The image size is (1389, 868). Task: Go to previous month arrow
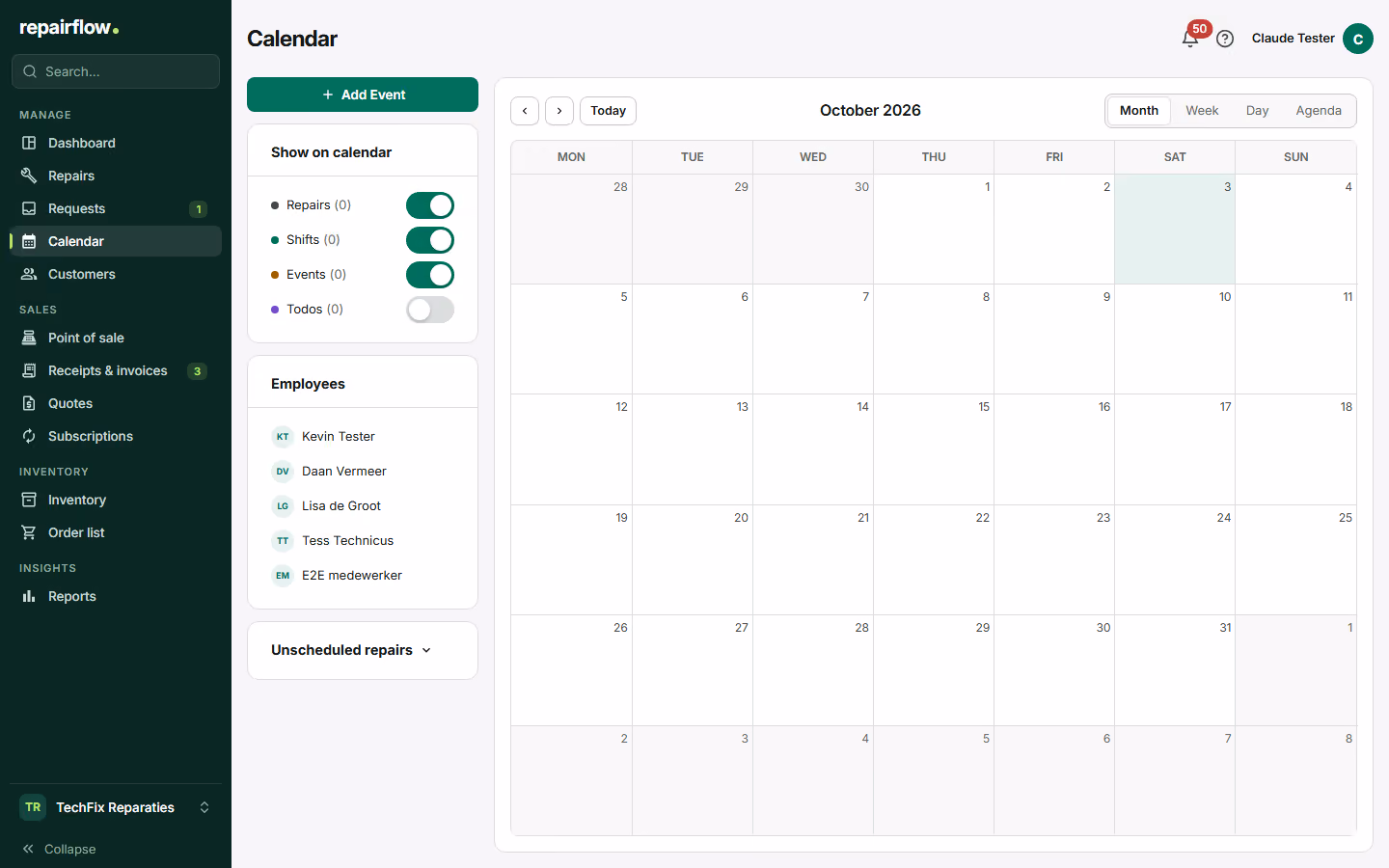coord(525,111)
